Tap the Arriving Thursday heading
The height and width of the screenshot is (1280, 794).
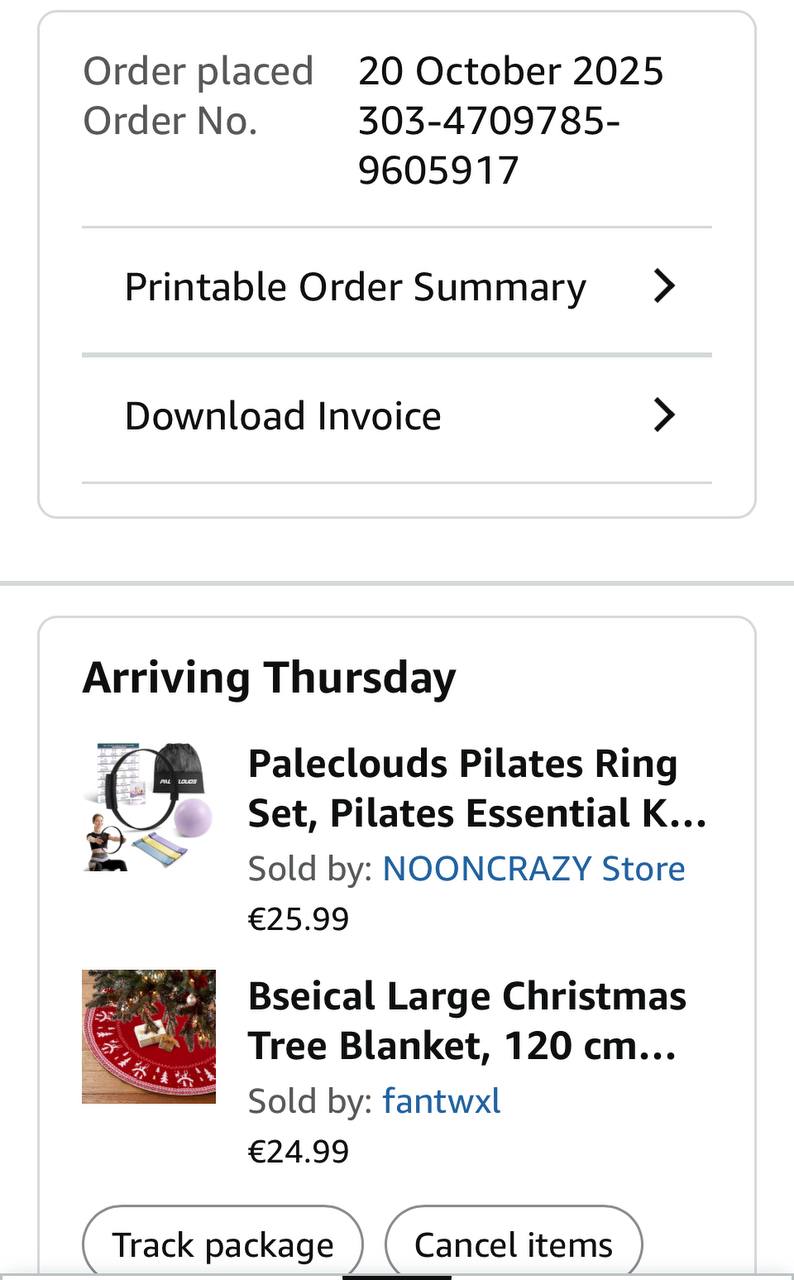point(269,678)
